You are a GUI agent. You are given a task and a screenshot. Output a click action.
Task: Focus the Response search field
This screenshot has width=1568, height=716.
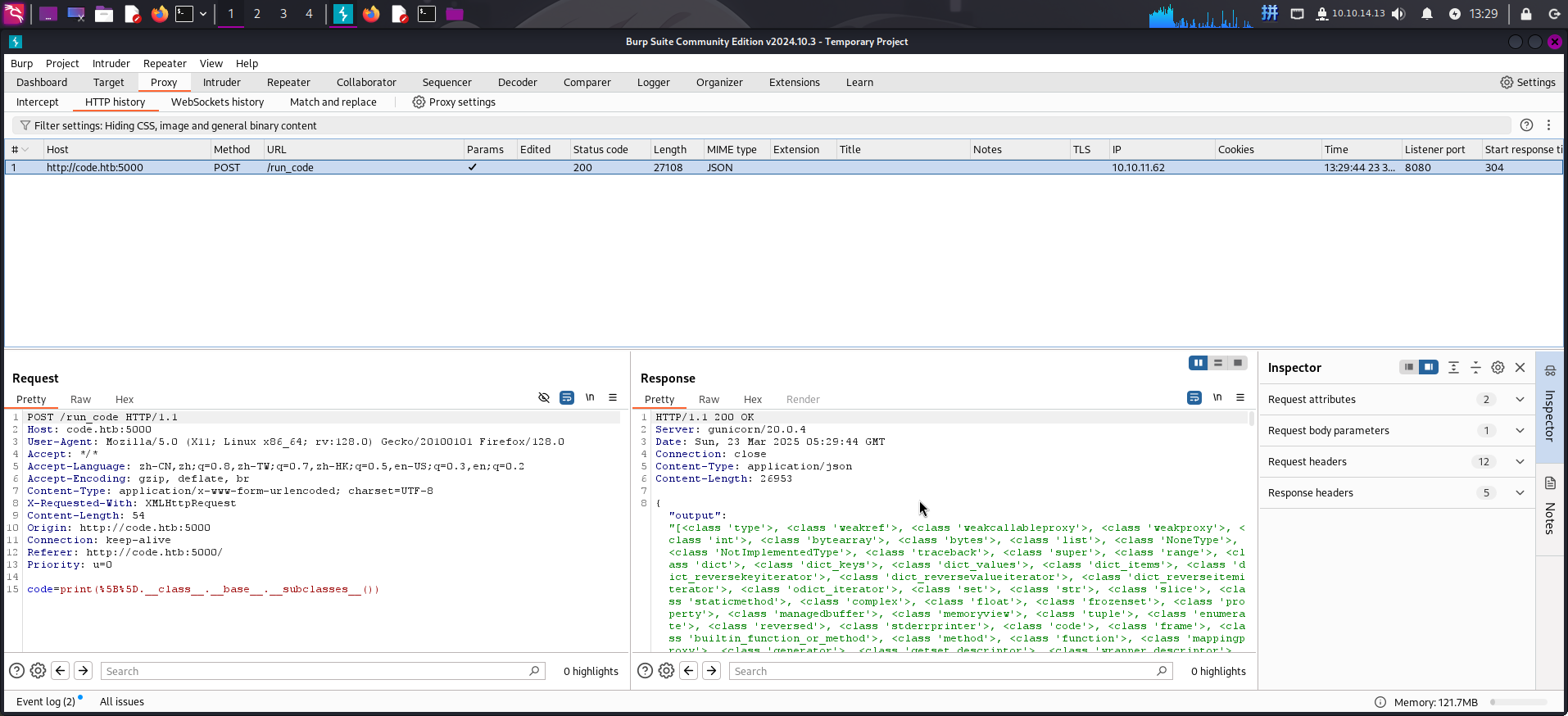tap(950, 671)
